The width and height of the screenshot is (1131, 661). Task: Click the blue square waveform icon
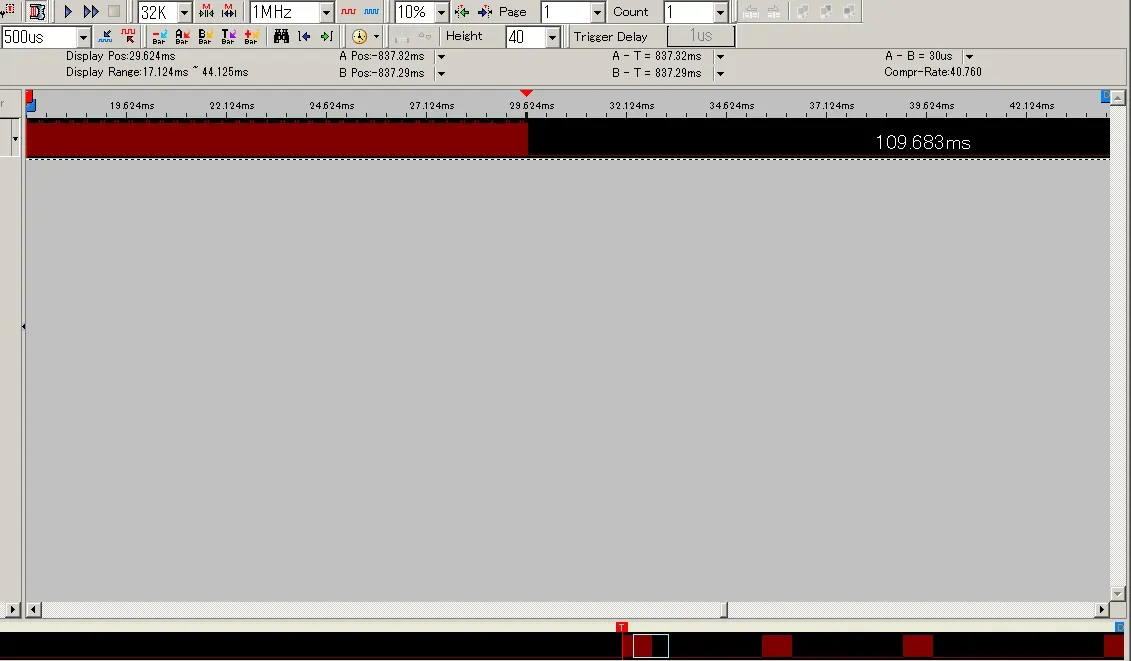tap(370, 12)
